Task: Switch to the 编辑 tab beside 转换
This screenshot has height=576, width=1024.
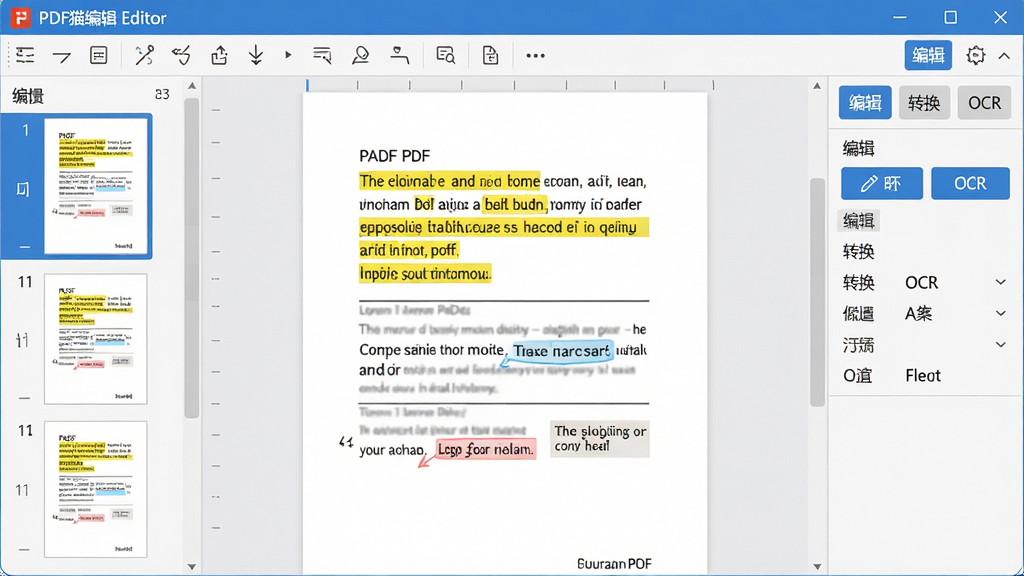Action: click(x=865, y=103)
